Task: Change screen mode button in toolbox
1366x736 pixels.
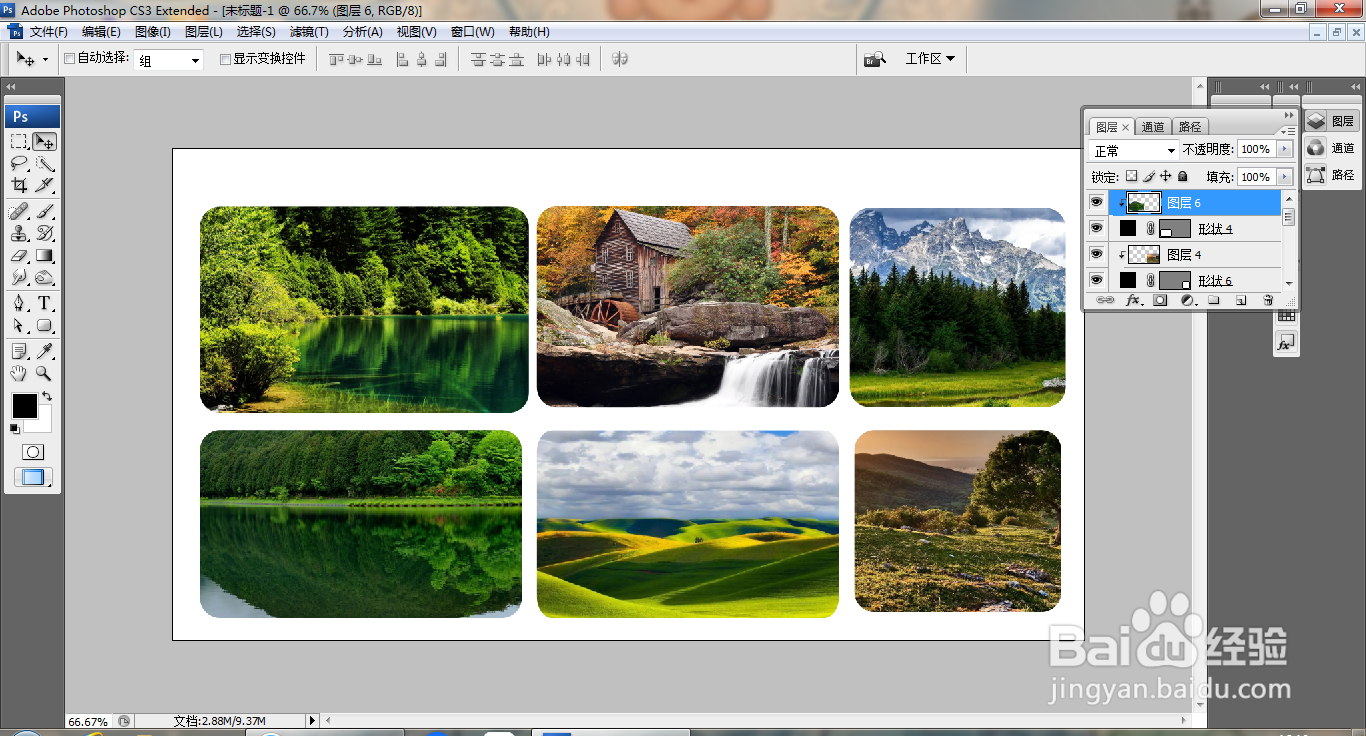Action: pos(33,477)
